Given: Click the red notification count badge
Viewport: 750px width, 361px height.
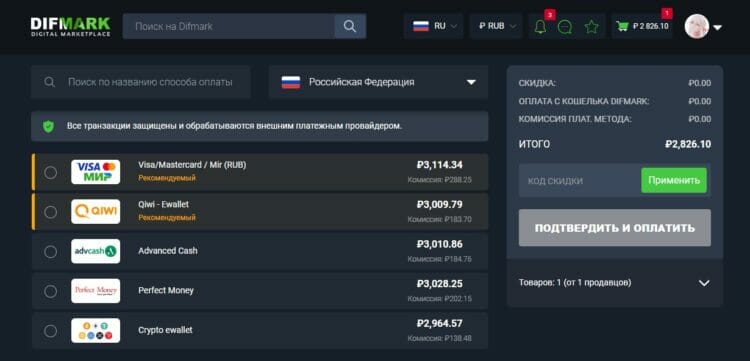Looking at the screenshot, I should tap(550, 14).
